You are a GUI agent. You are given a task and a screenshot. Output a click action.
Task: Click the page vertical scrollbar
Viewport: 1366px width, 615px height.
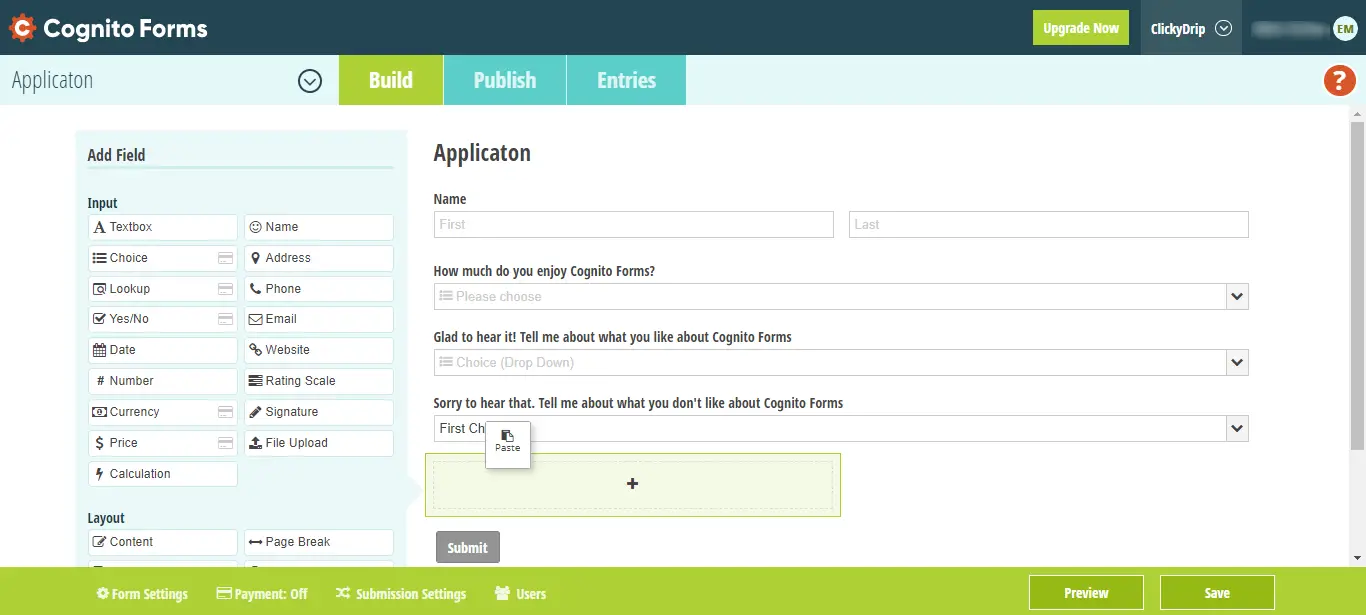pos(1357,286)
